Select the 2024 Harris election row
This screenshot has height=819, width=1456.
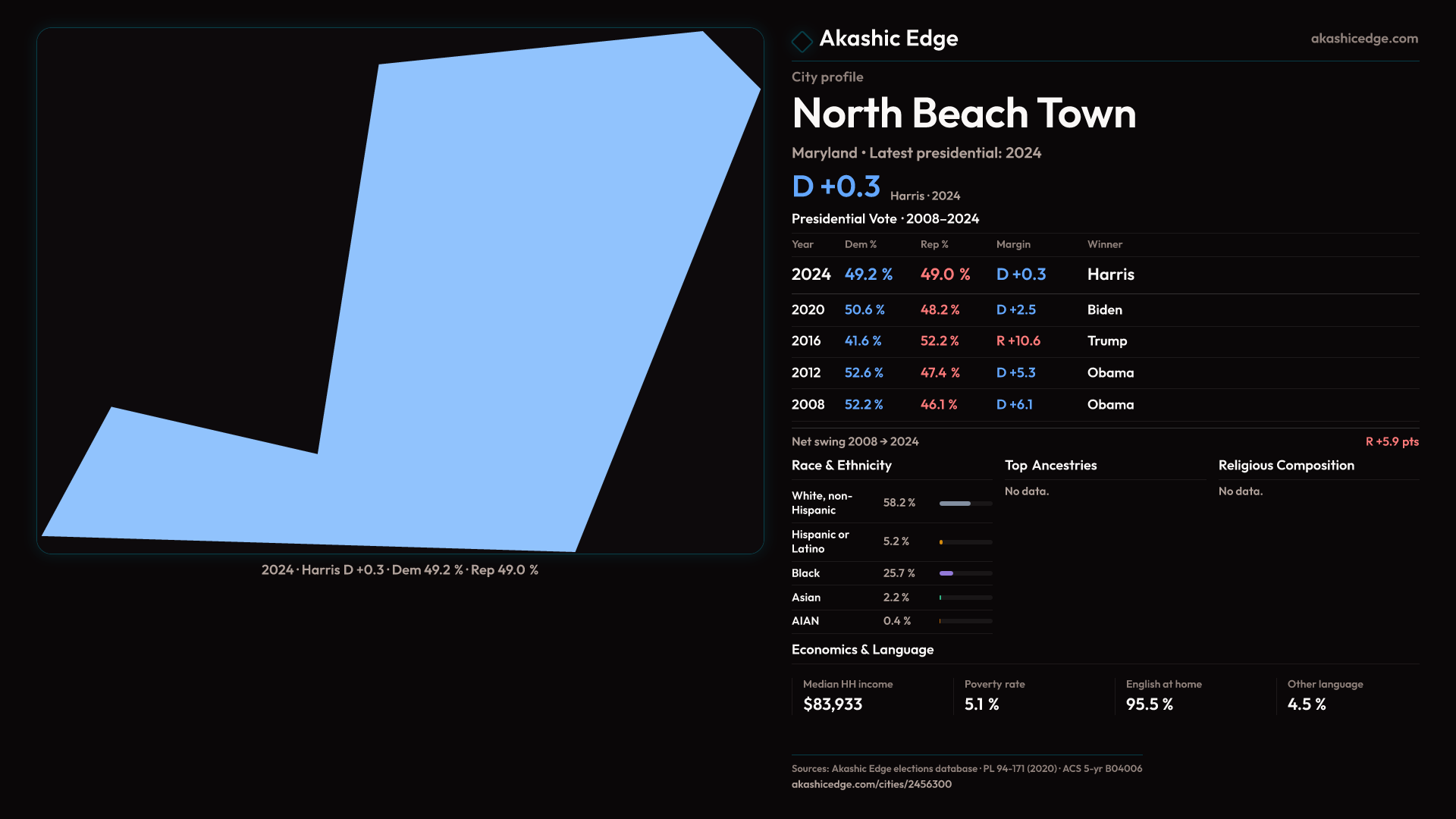(1104, 275)
